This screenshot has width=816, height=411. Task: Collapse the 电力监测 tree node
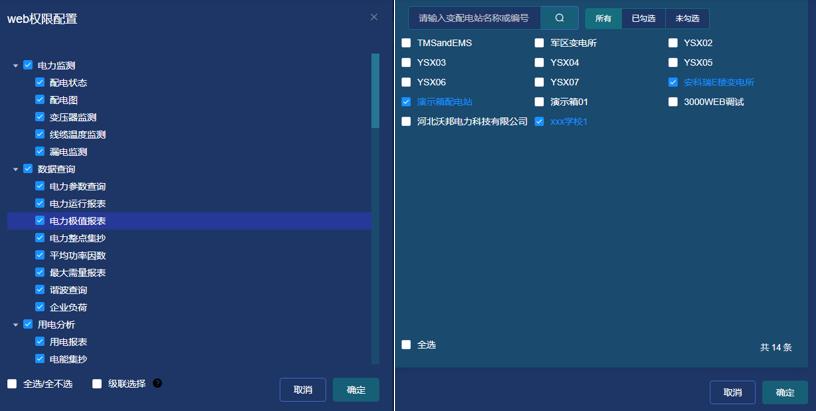point(16,65)
